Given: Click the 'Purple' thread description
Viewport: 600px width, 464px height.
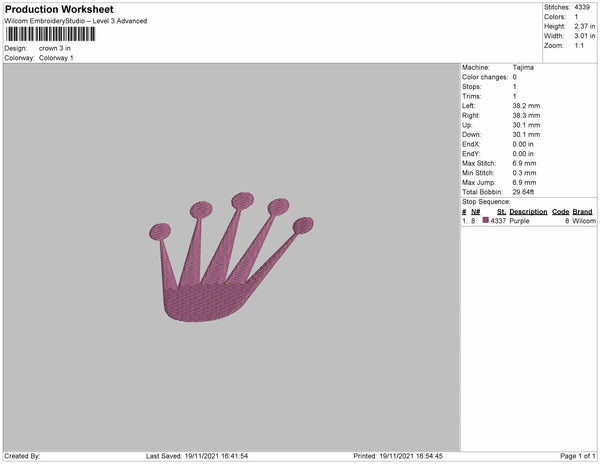Looking at the screenshot, I should [519, 221].
